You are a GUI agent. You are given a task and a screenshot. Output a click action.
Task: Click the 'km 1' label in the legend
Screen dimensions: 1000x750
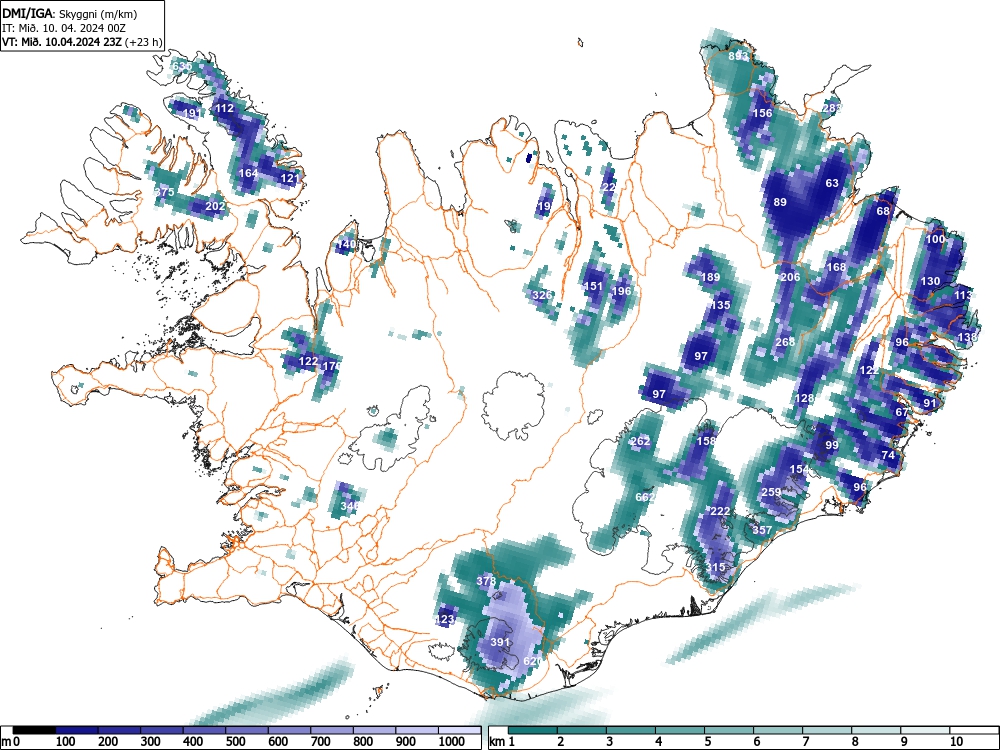pyautogui.click(x=503, y=741)
